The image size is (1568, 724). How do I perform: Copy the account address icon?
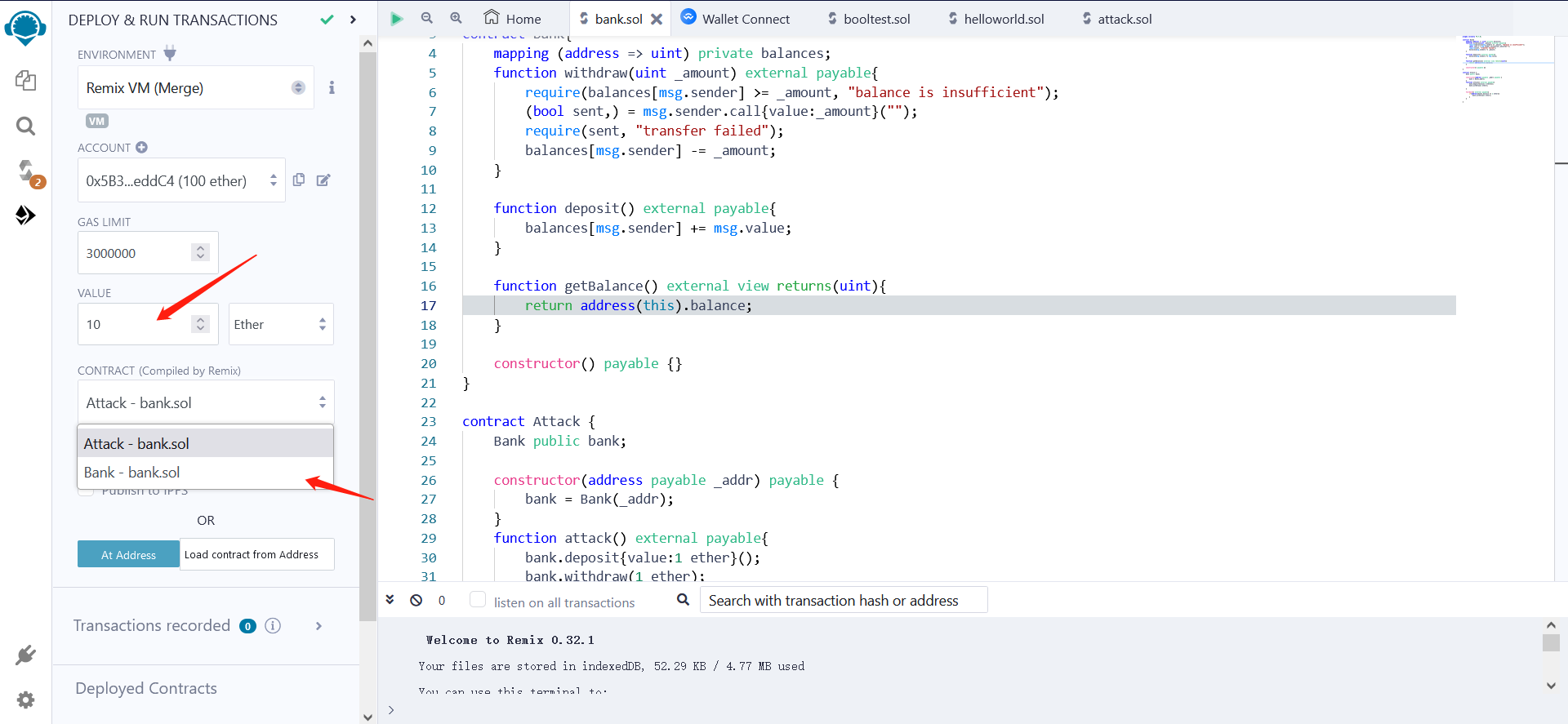point(299,180)
